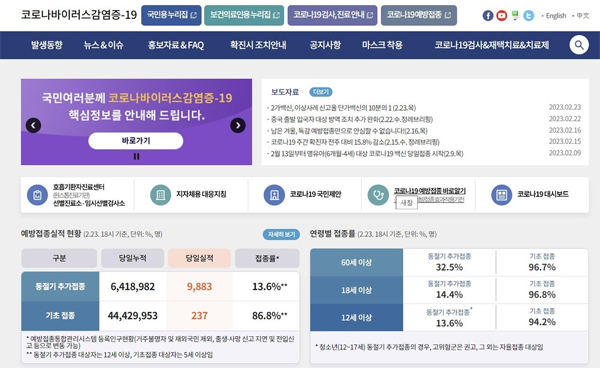Click the stethoscope icon for 예방접종 바로알기

click(x=378, y=195)
